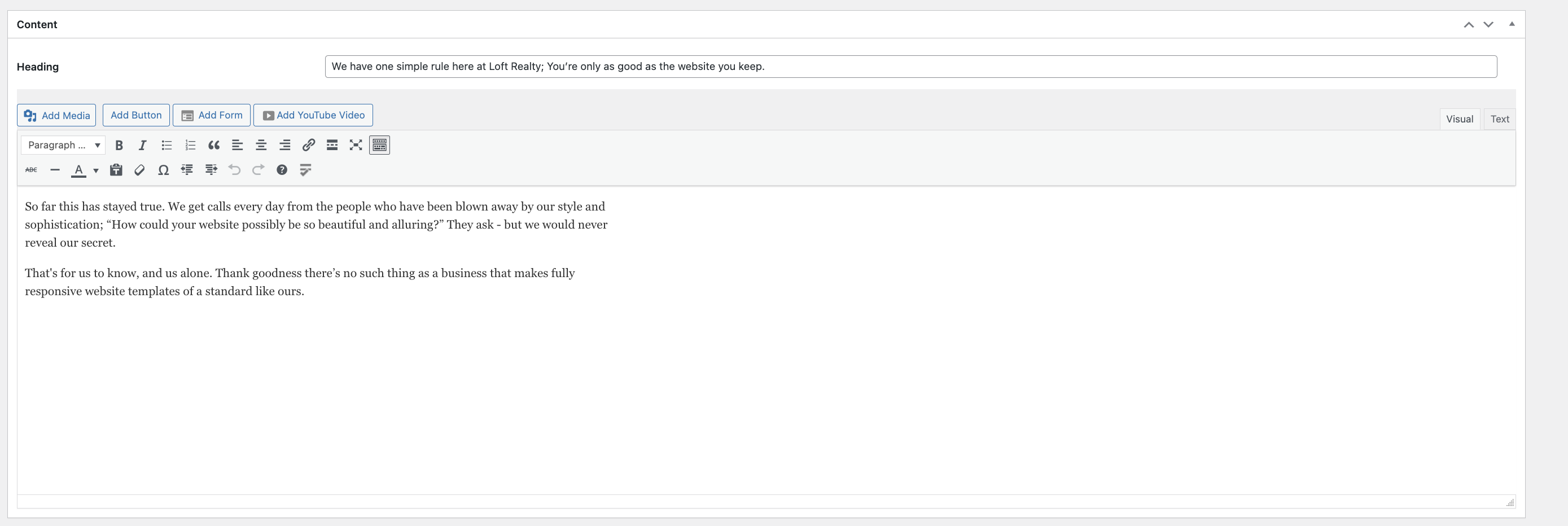Insert or edit a link
Viewport: 1568px width, 526px height.
pyautogui.click(x=309, y=145)
